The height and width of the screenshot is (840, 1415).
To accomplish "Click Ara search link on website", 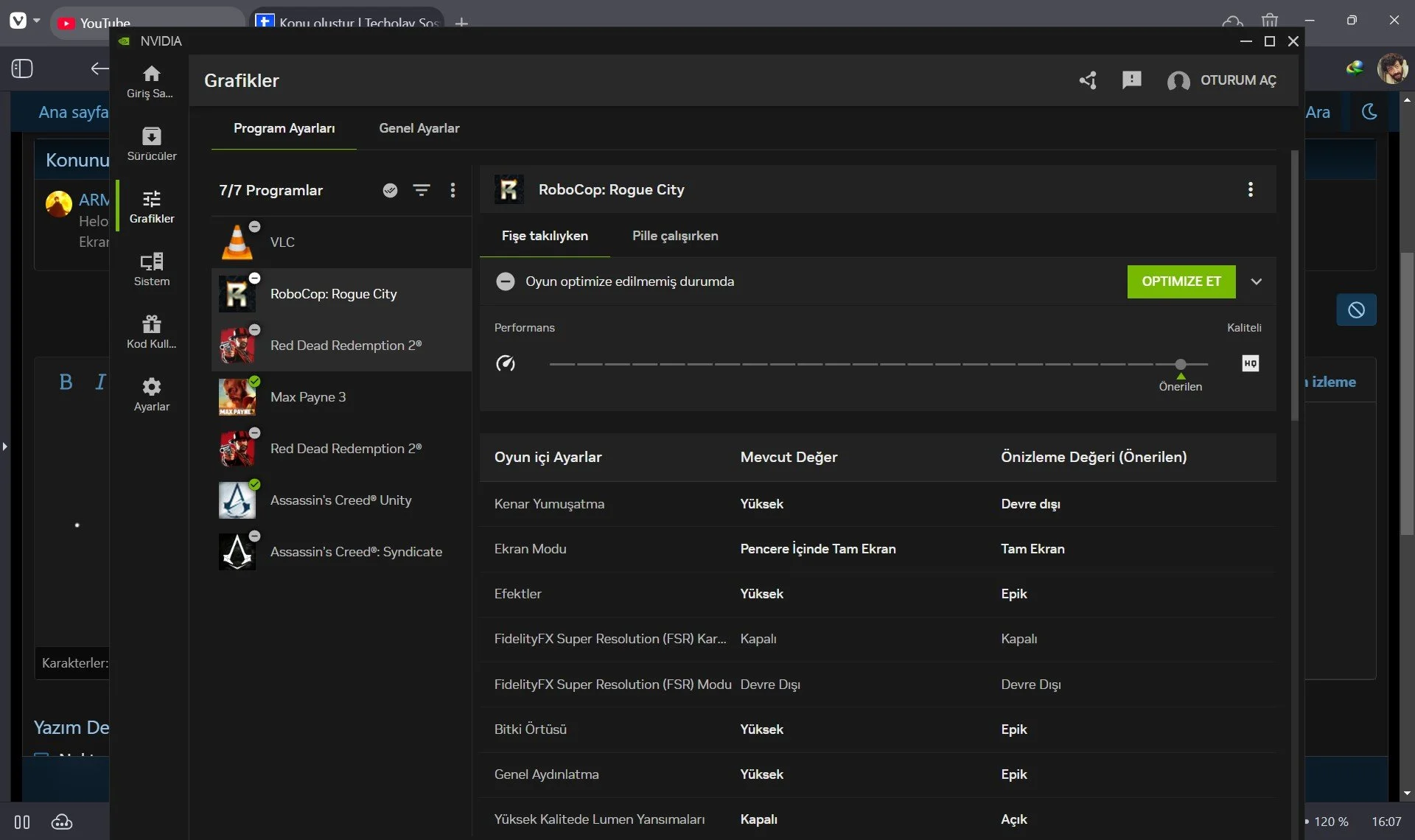I will [x=1318, y=112].
